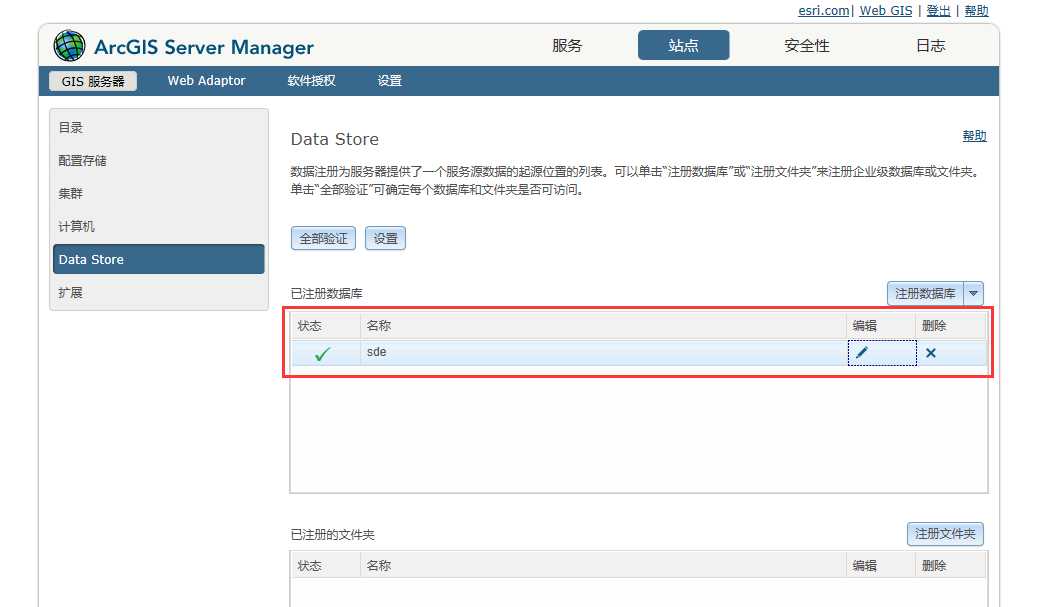Switch to the 安全性 tab
This screenshot has height=607, width=1052.
[806, 46]
